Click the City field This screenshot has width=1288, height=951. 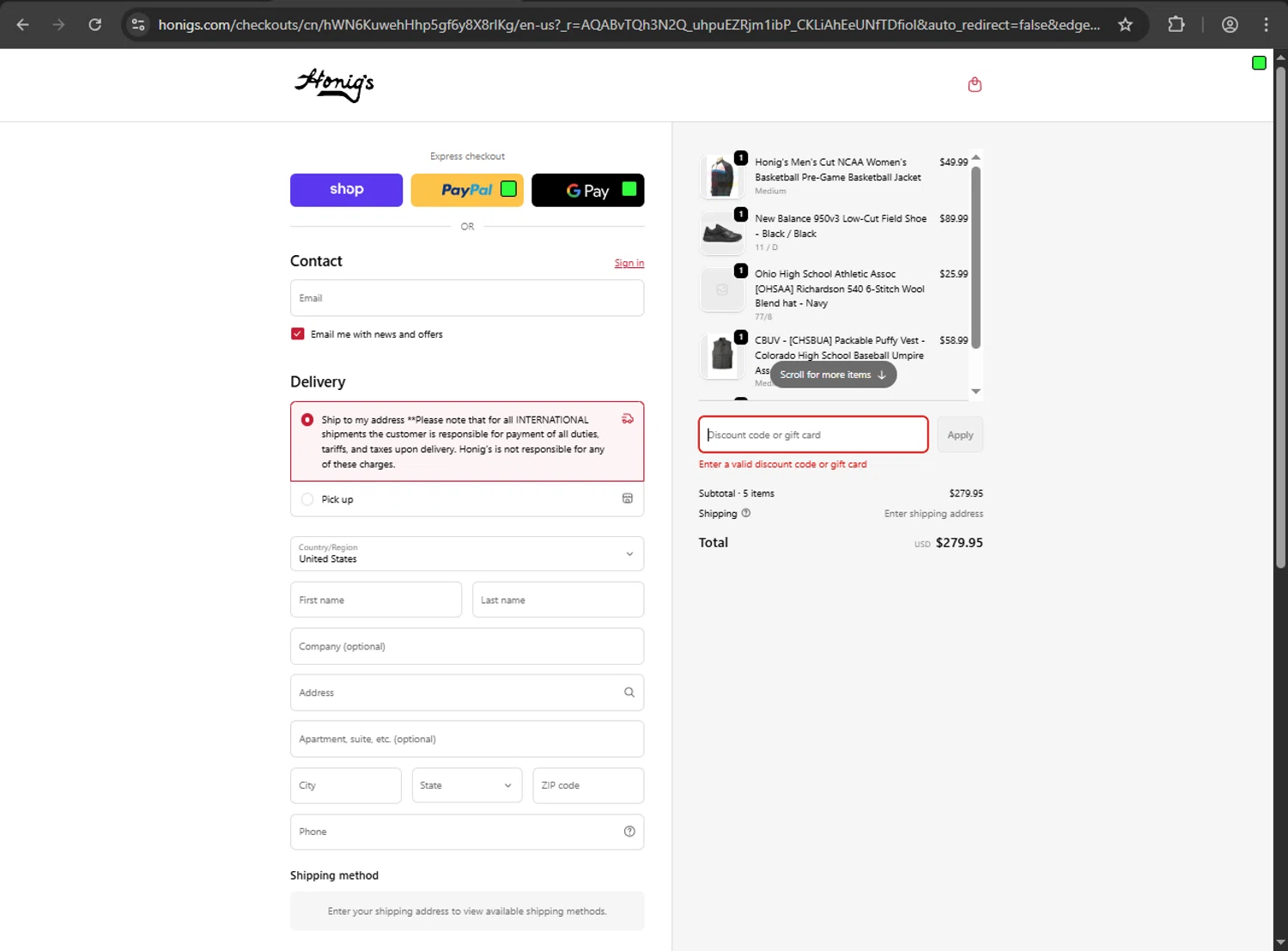[x=345, y=785]
